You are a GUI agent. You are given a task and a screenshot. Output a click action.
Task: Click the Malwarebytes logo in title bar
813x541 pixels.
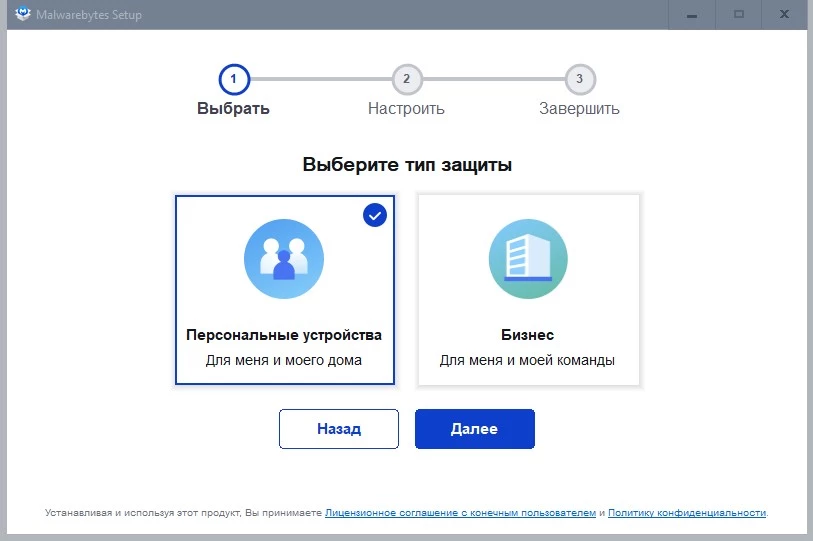click(24, 14)
